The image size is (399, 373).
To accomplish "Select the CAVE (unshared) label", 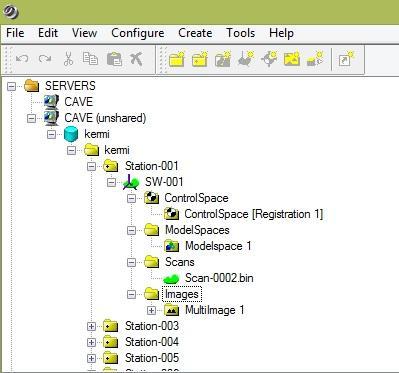I will pos(105,118).
